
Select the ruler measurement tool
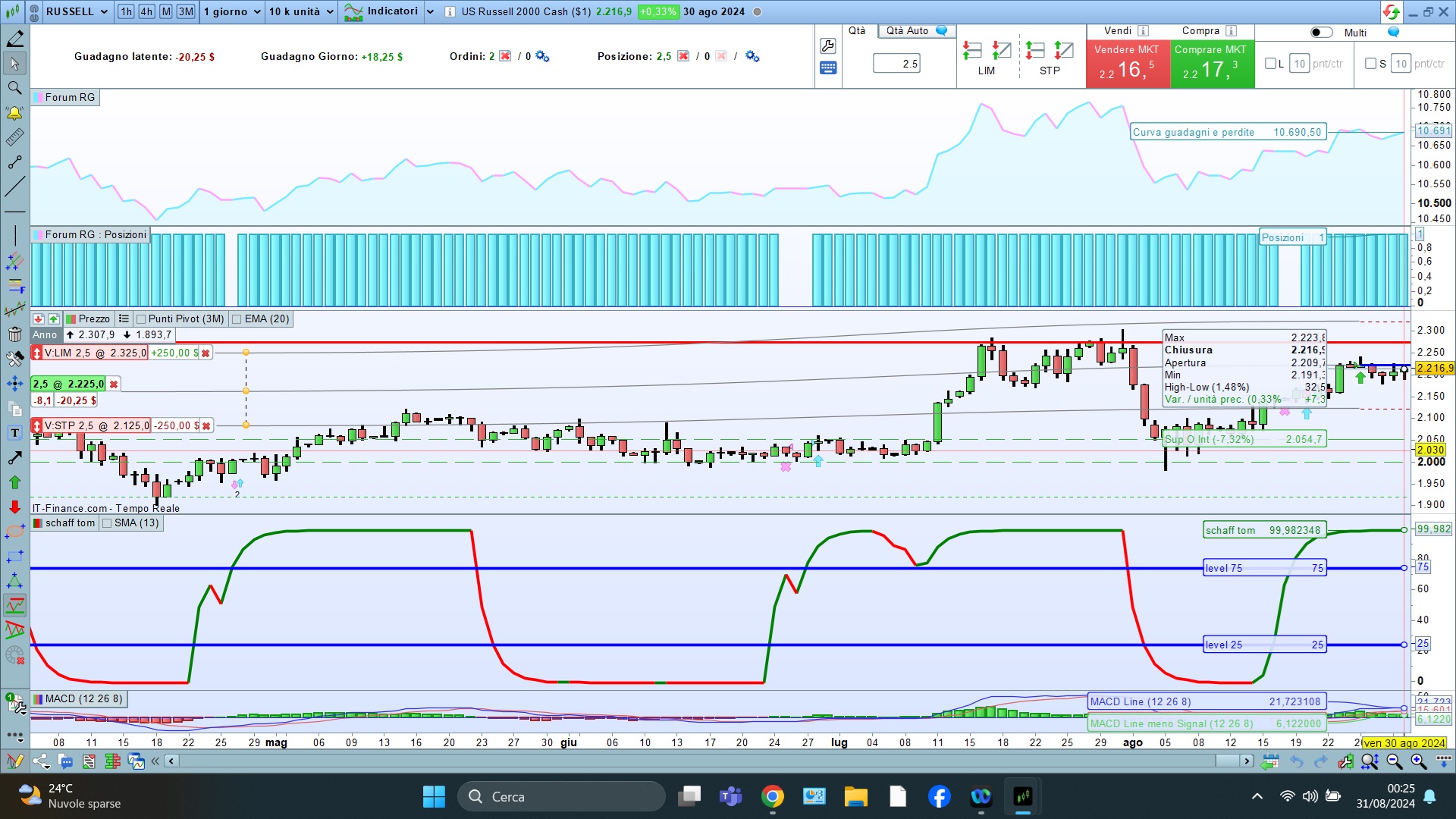[x=14, y=137]
